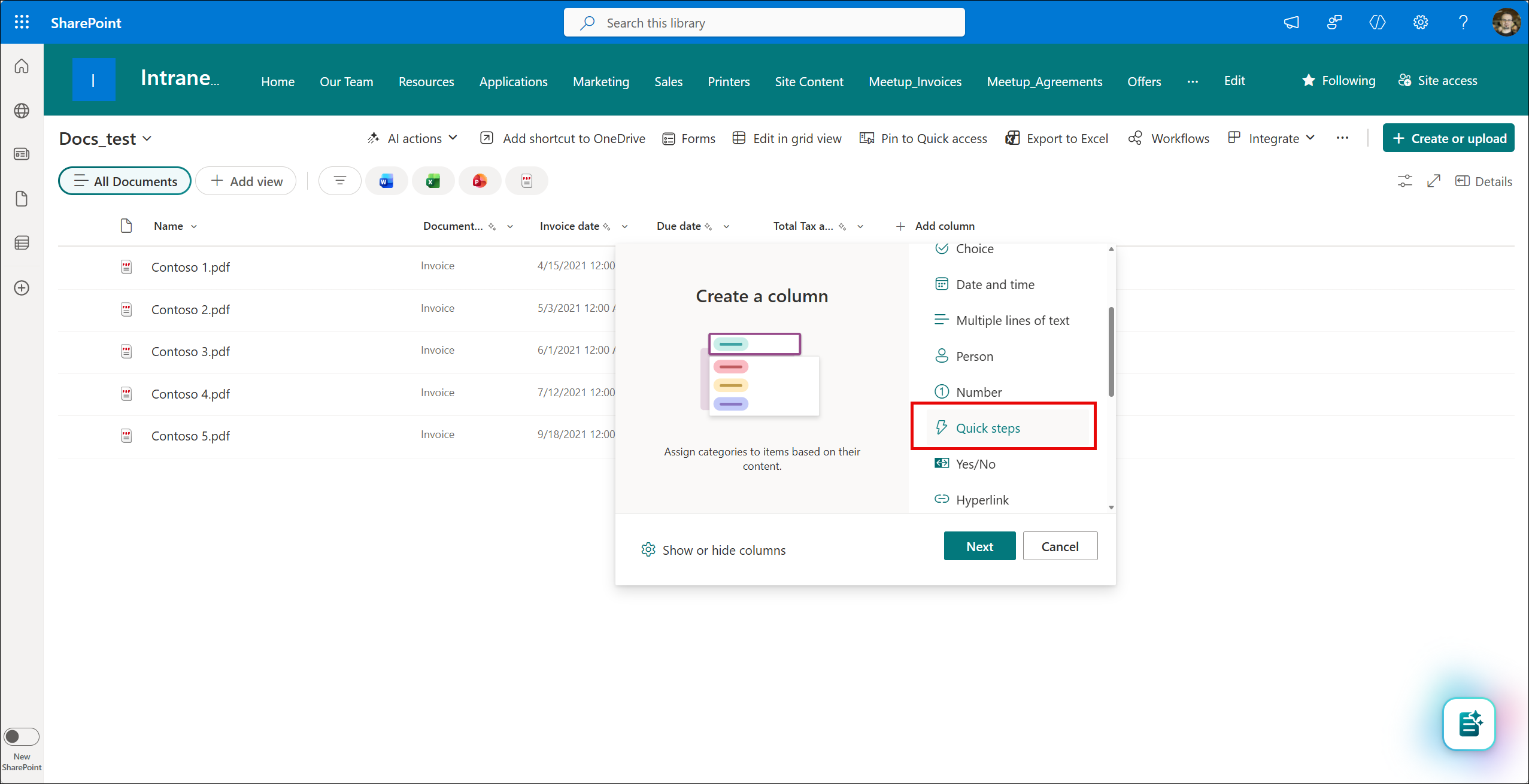Filter by Excel files pill icon

(x=433, y=181)
